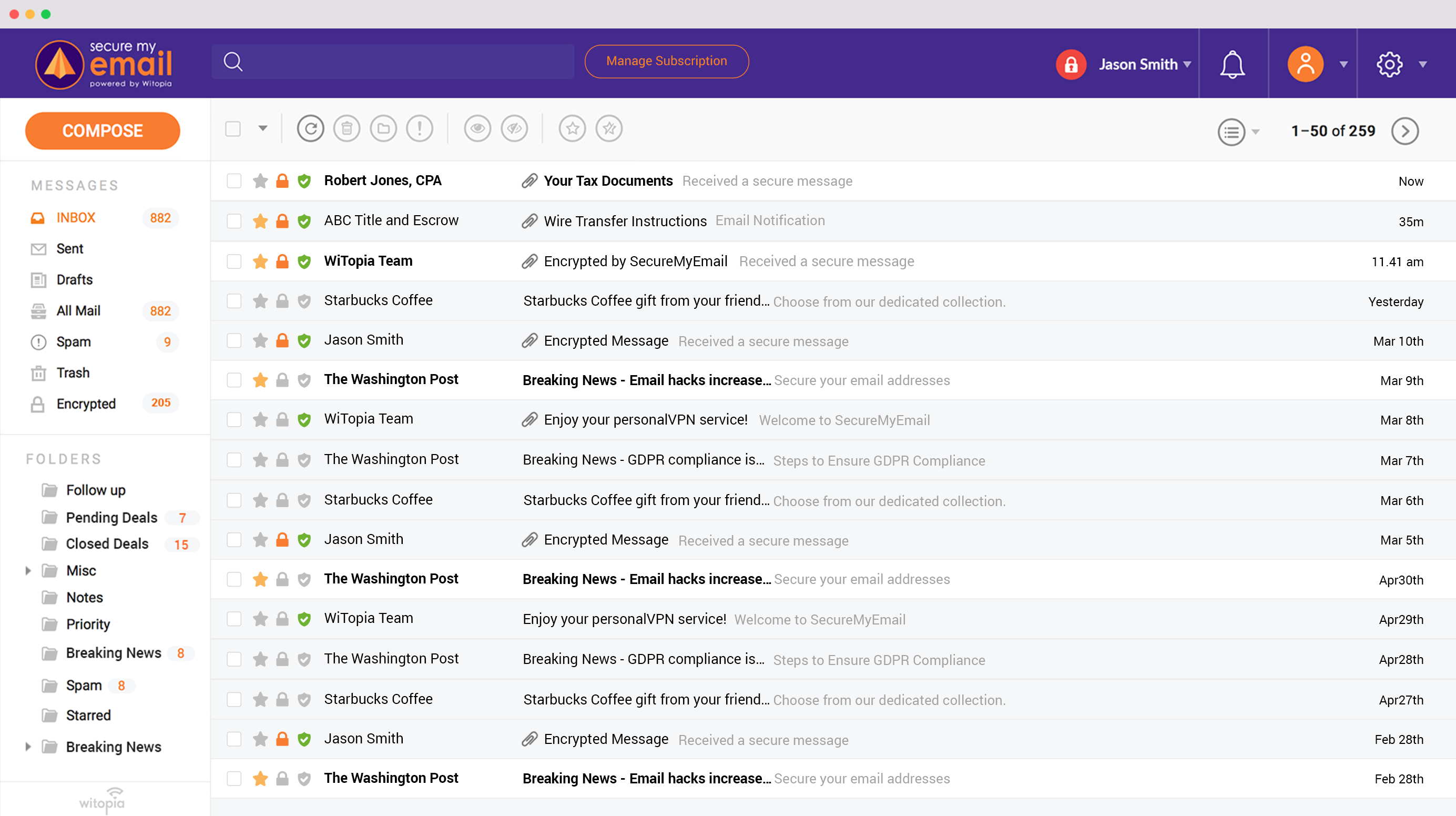1456x816 pixels.
Task: Click the add star toolbar icon
Action: click(x=572, y=129)
